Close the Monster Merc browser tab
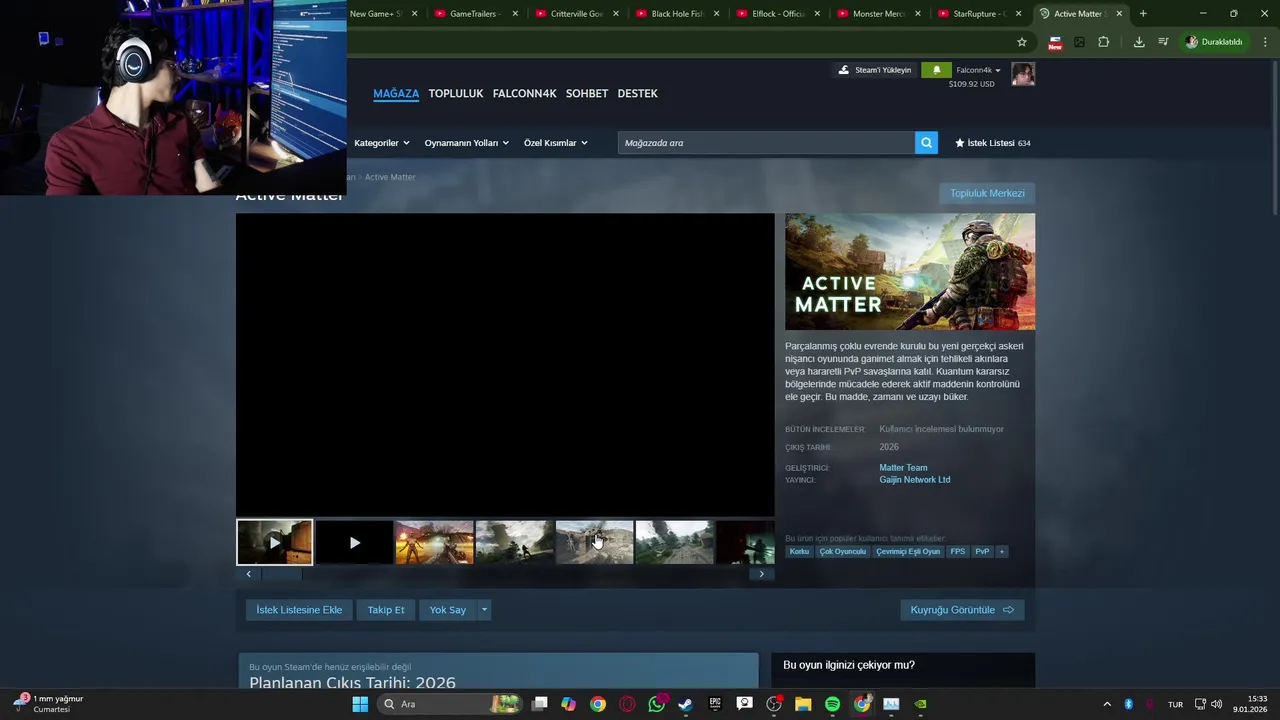Viewport: 1280px width, 720px height. coord(918,14)
